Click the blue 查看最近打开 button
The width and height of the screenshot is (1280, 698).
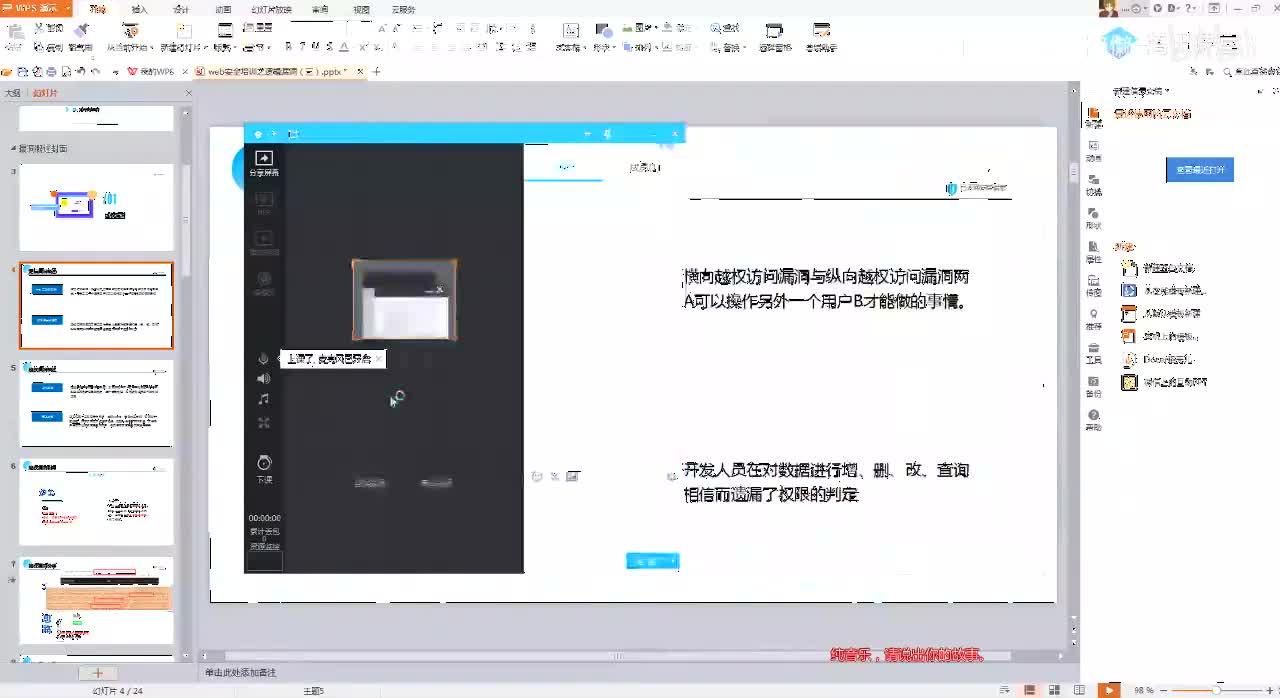[x=1200, y=170]
